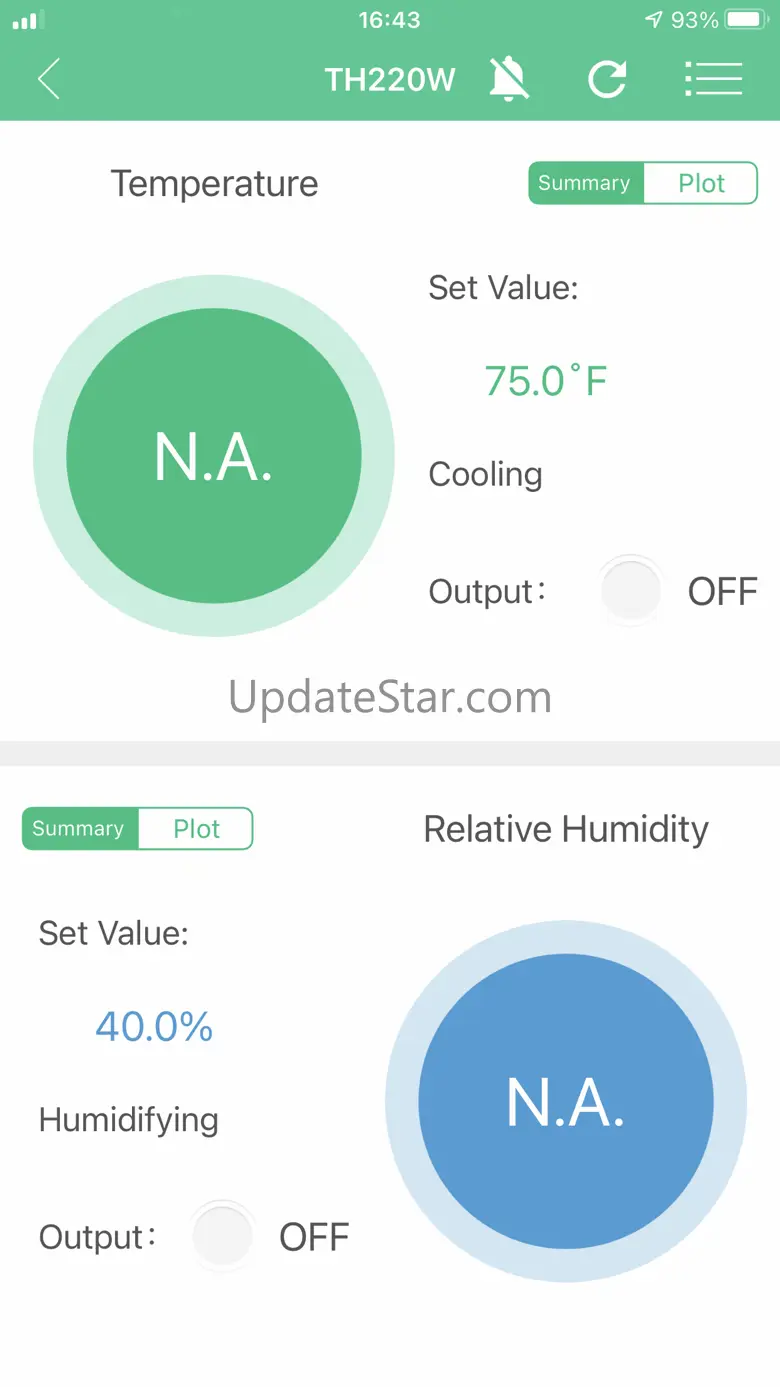Toggle the humidity Output switch
The image size is (780, 1387).
(222, 1237)
